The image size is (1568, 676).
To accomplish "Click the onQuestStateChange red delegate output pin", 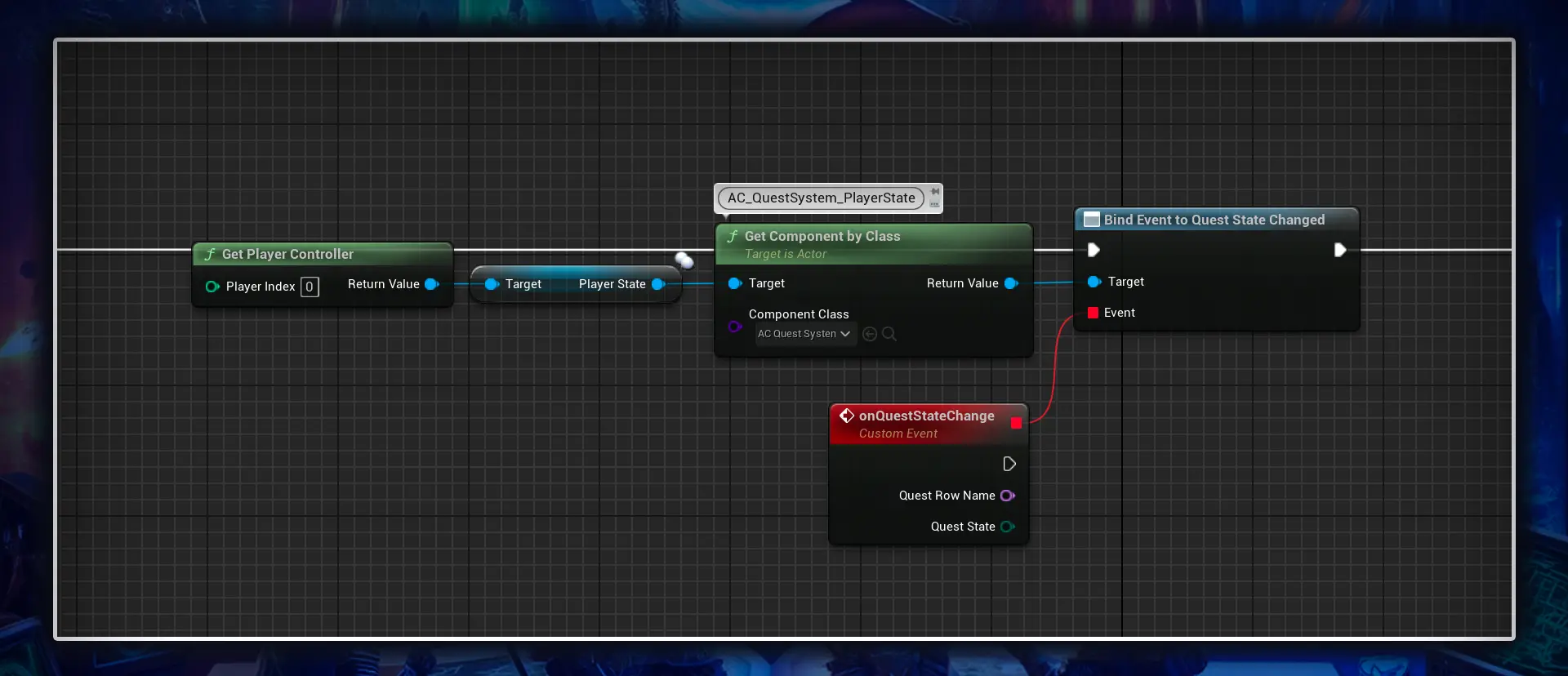I will (1016, 423).
